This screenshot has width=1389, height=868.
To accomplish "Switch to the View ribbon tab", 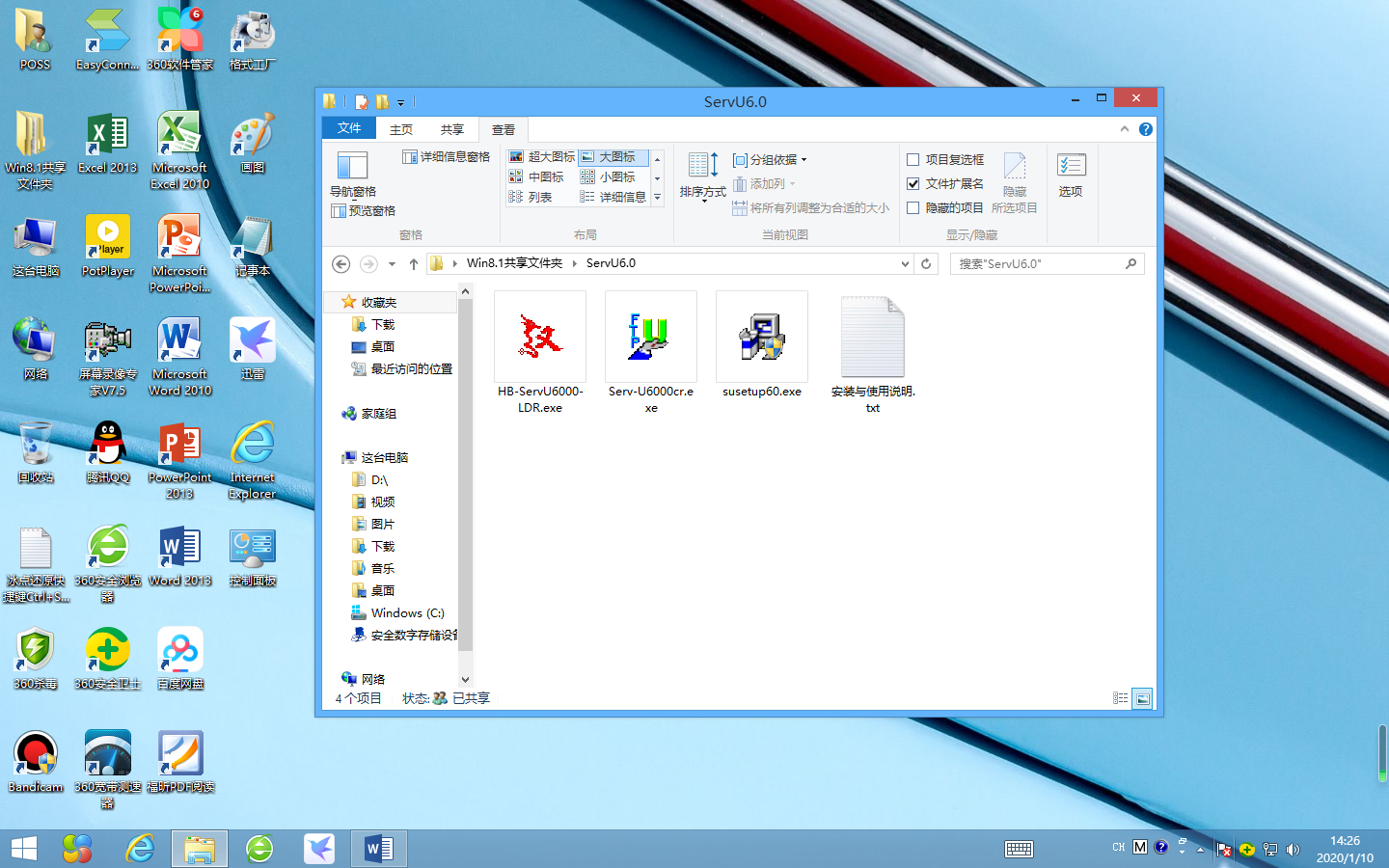I will click(x=504, y=129).
